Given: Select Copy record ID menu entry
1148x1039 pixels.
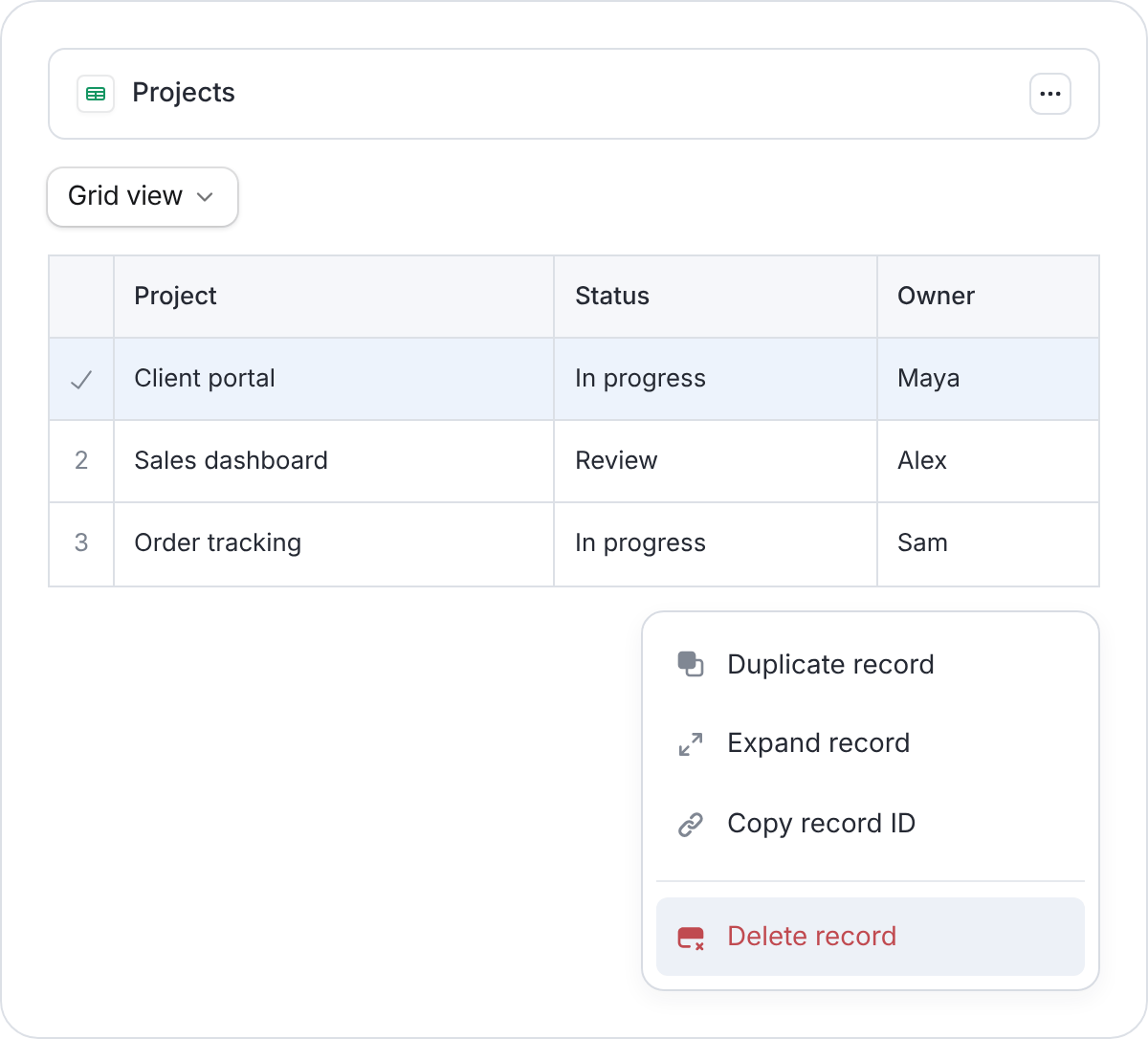Looking at the screenshot, I should 871,824.
